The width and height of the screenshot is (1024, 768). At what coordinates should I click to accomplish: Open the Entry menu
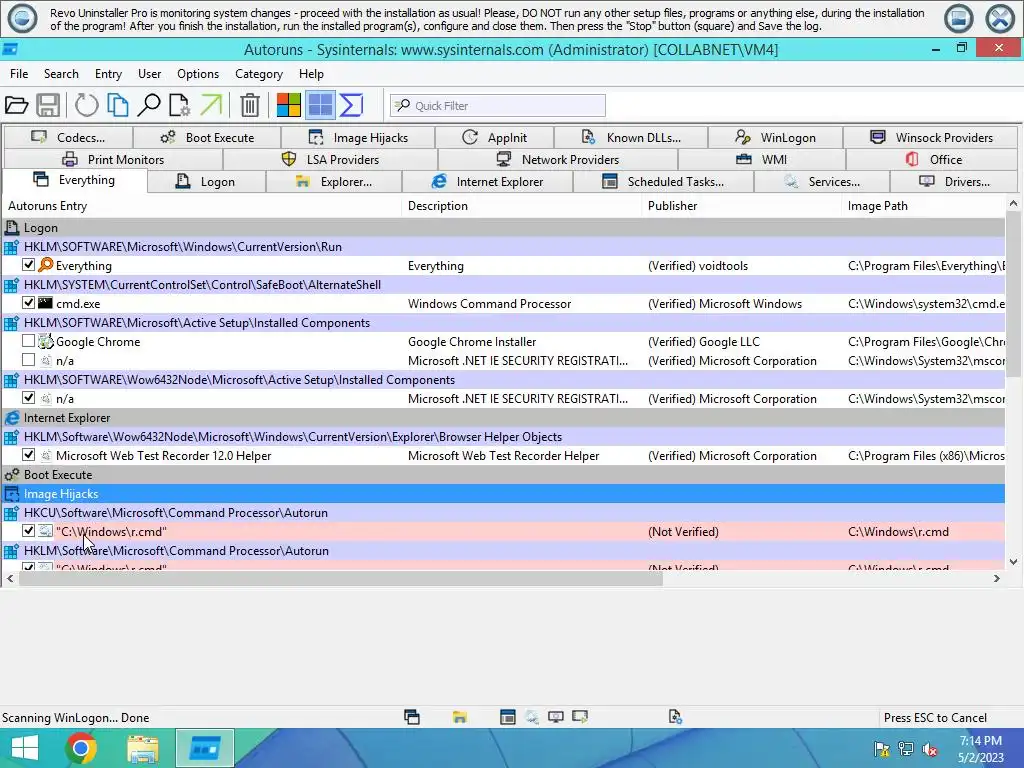pyautogui.click(x=108, y=74)
